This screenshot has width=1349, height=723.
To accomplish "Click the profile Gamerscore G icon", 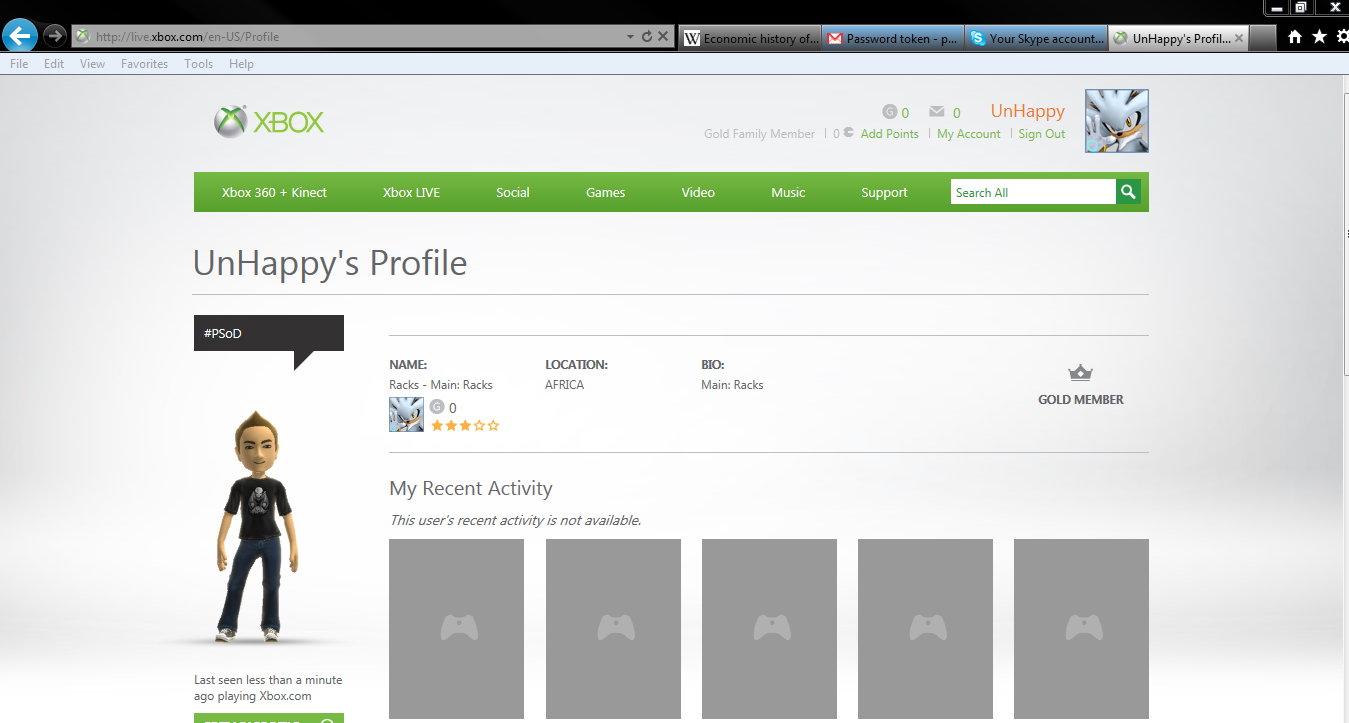I will pos(437,407).
